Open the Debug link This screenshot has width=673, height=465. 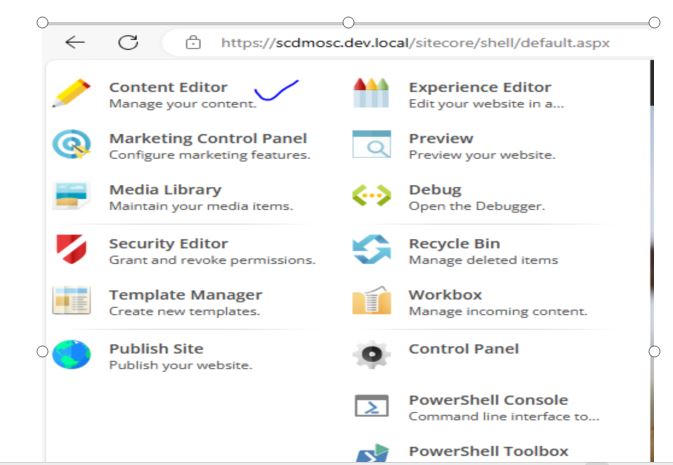[x=435, y=190]
